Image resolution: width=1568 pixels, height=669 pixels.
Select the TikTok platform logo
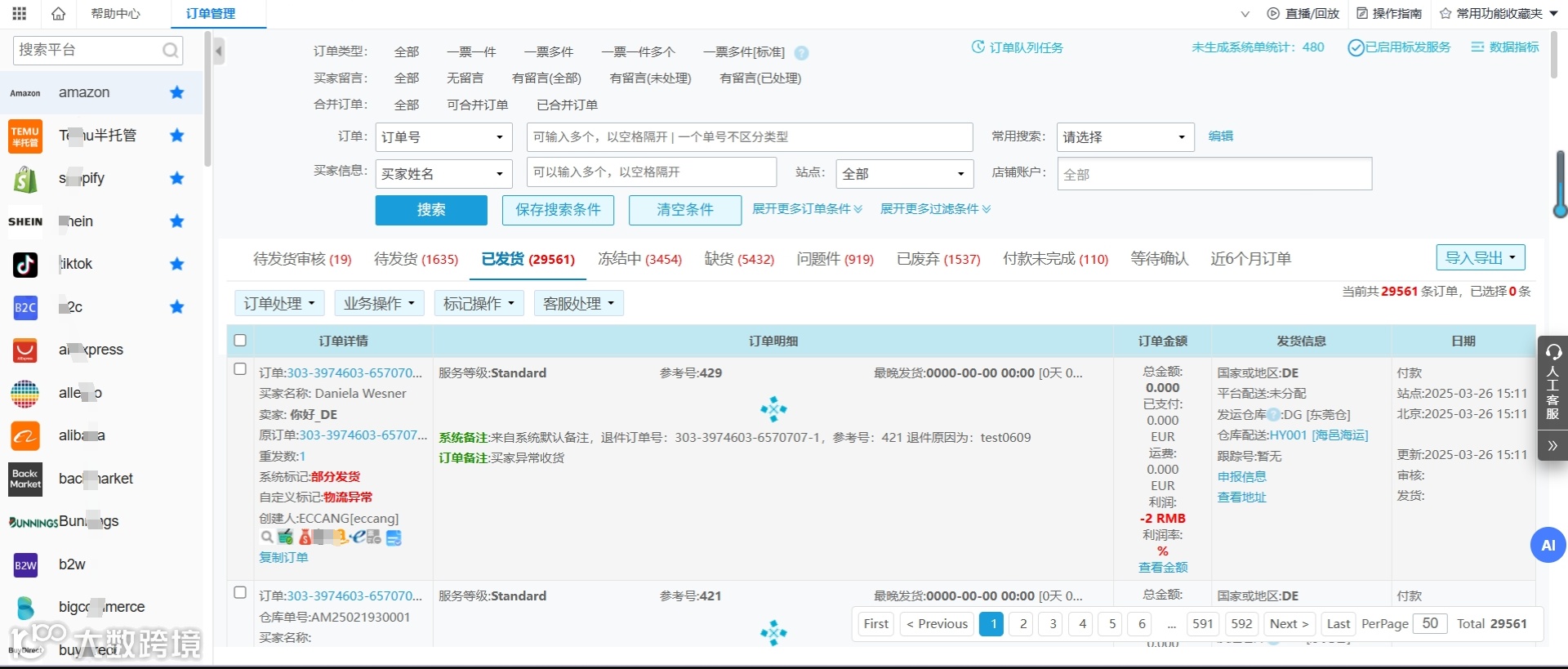tap(25, 265)
